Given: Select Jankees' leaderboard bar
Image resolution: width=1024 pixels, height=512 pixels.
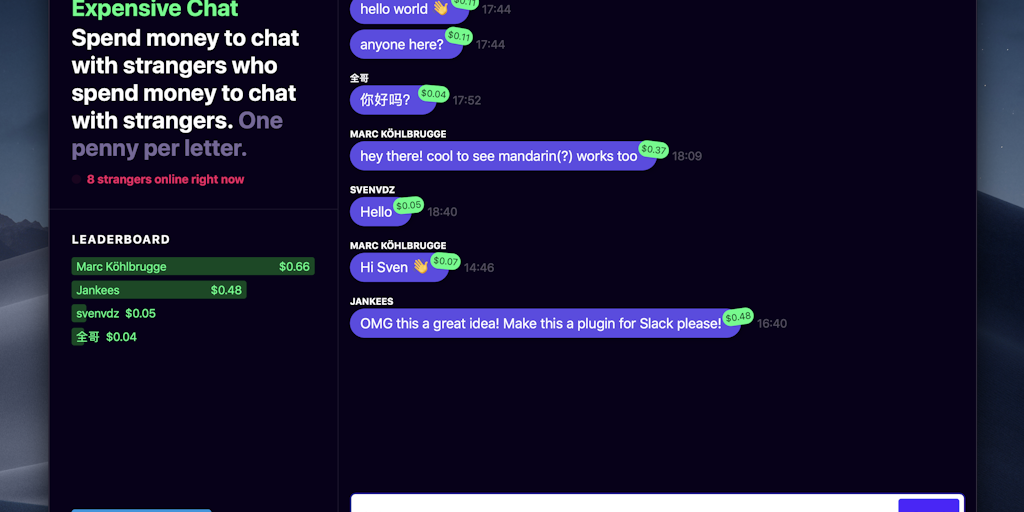Looking at the screenshot, I should pos(159,290).
